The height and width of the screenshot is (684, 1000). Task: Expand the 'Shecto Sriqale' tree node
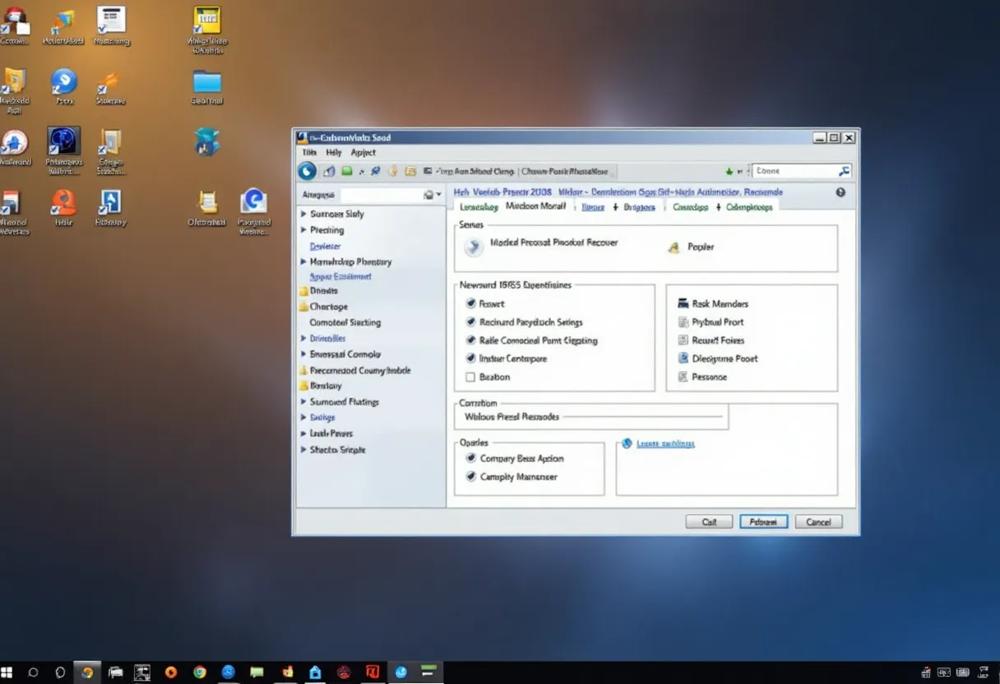coord(304,449)
